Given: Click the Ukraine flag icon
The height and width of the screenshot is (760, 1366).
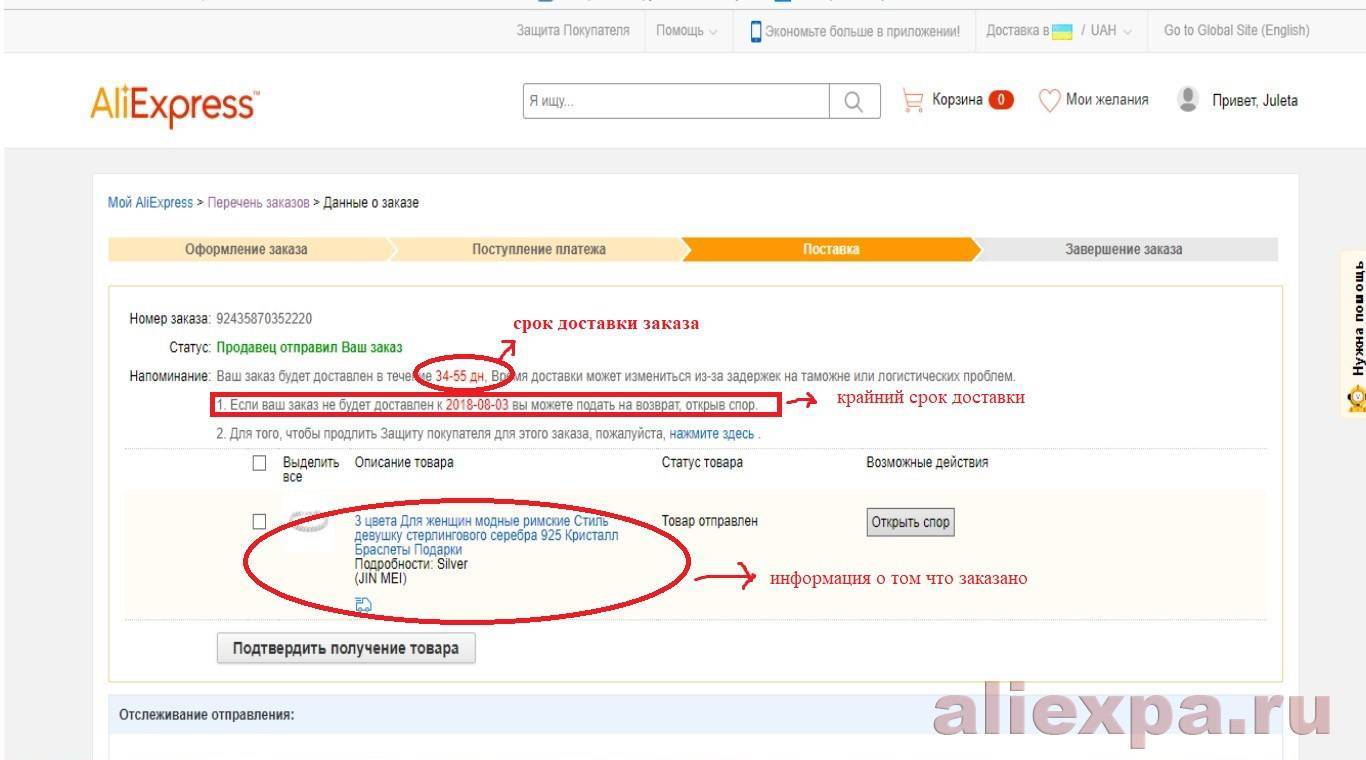Looking at the screenshot, I should click(1062, 31).
